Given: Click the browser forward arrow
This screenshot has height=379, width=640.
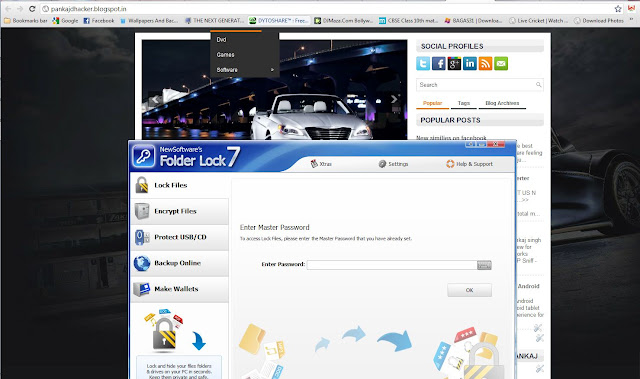Looking at the screenshot, I should pyautogui.click(x=20, y=9).
